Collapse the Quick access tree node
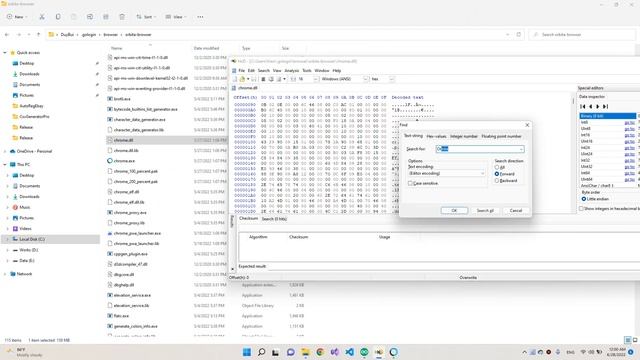 [5, 53]
